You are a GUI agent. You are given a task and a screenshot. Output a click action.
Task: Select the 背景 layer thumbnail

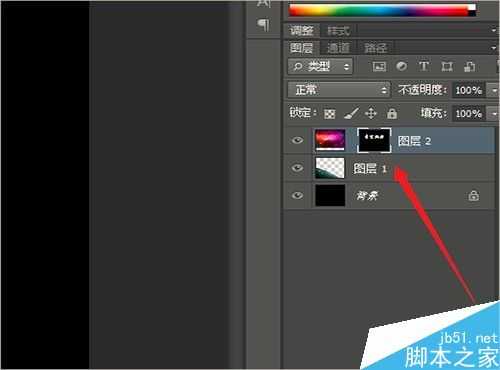click(x=330, y=195)
